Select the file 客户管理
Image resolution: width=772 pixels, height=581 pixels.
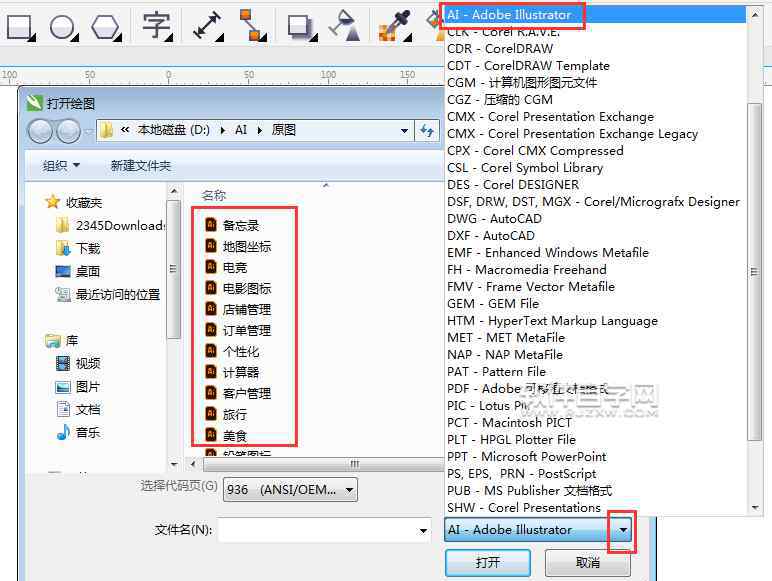click(x=238, y=393)
